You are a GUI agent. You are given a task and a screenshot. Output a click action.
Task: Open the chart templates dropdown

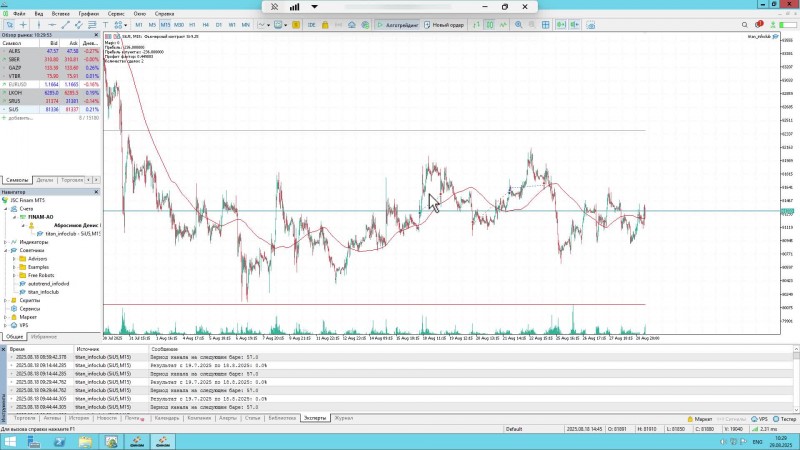pyautogui.click(x=280, y=24)
